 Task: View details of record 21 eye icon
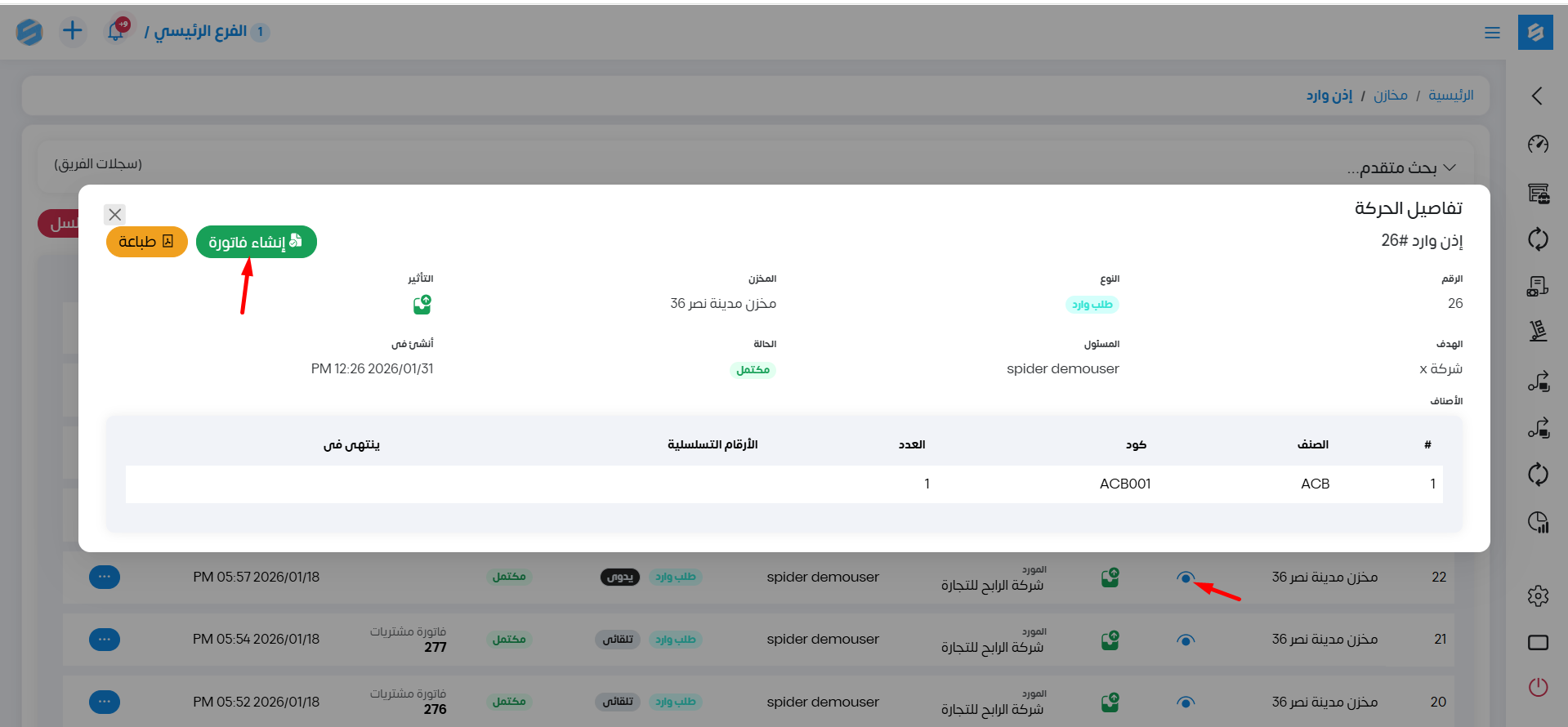[x=1185, y=640]
